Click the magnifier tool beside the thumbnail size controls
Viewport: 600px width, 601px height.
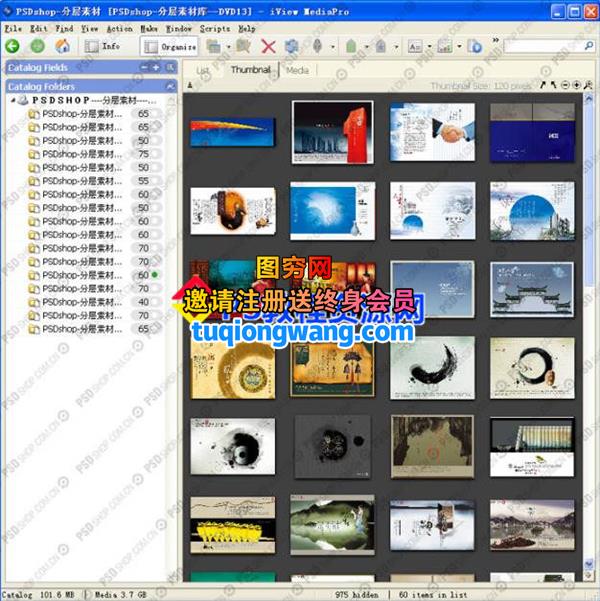pos(588,85)
